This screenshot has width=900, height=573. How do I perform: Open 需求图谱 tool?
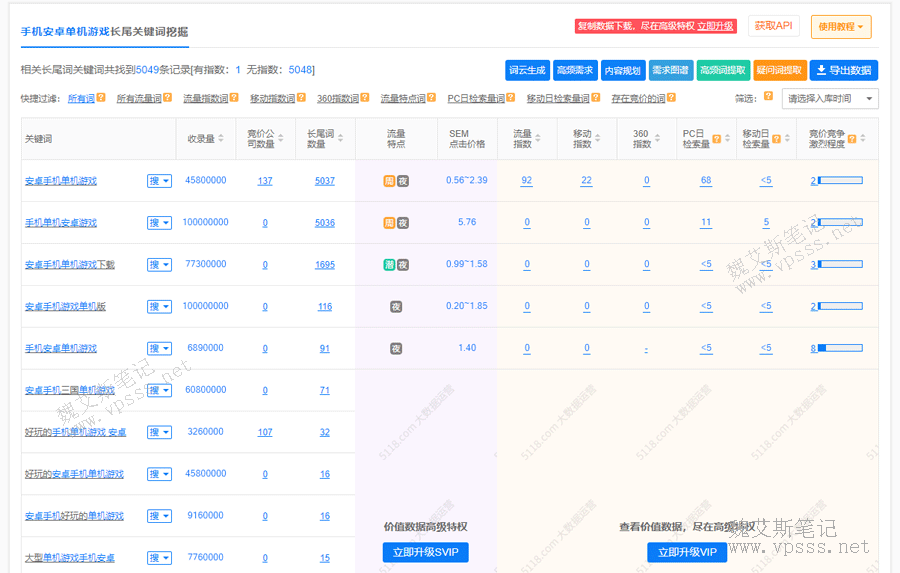tap(671, 70)
